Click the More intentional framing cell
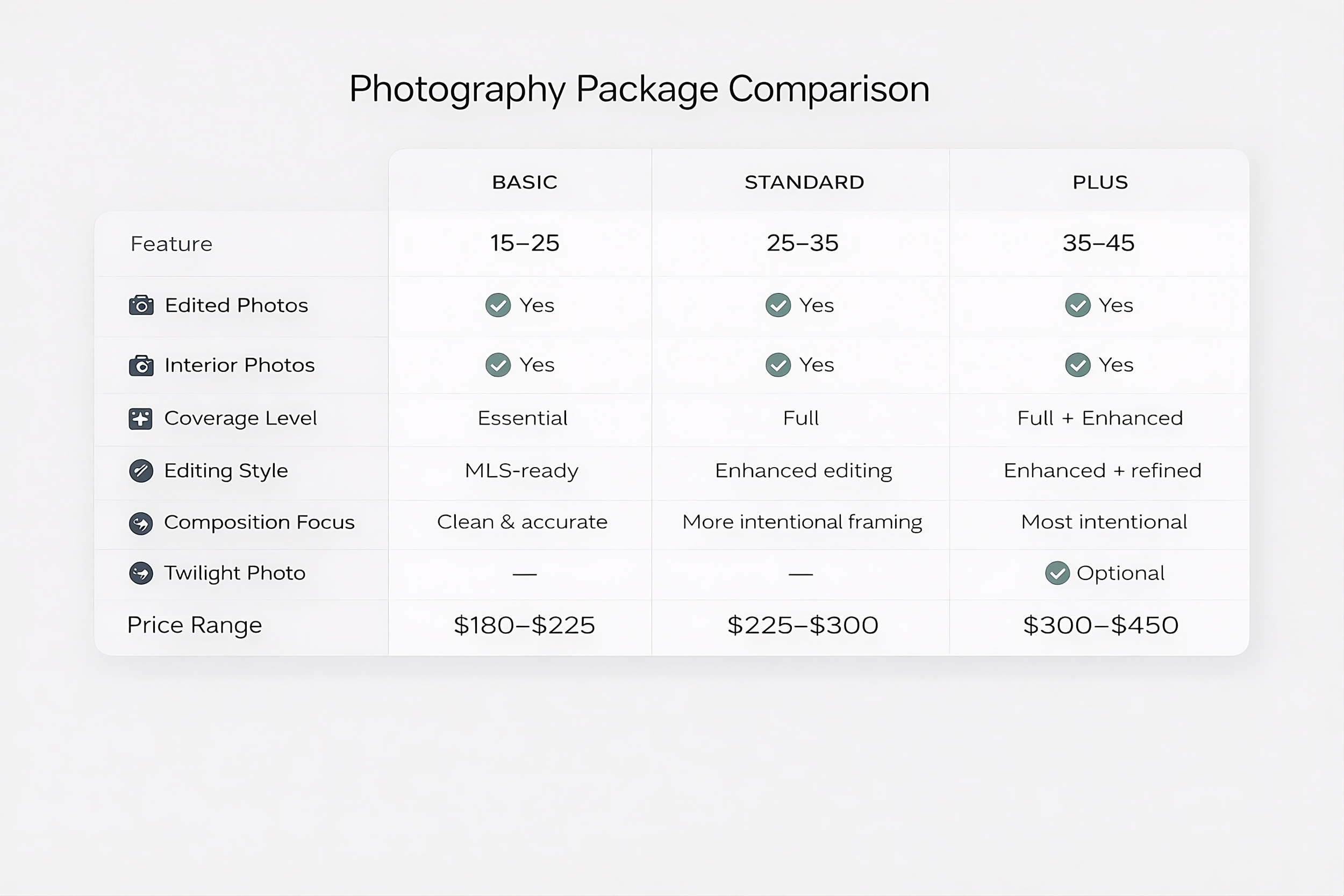Viewport: 1344px width, 896px height. 802,522
